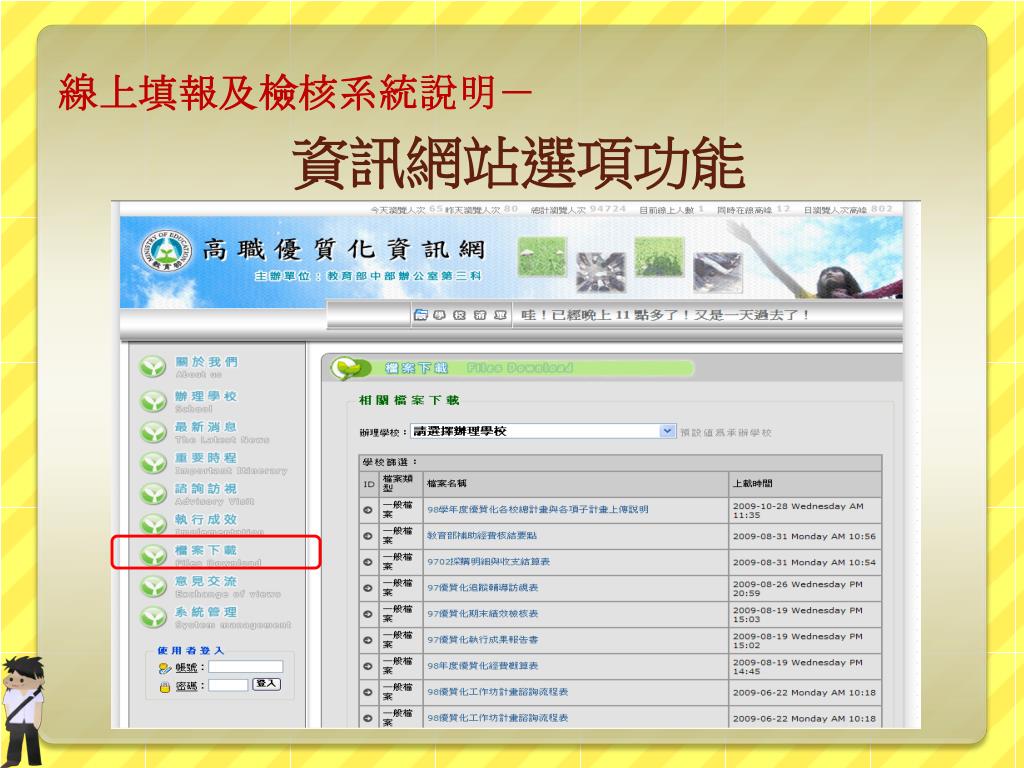Screen dimensions: 1024x768
Task: Click timestamp 2009-08-19 Wednesday PM 15:03
Action: (798, 615)
